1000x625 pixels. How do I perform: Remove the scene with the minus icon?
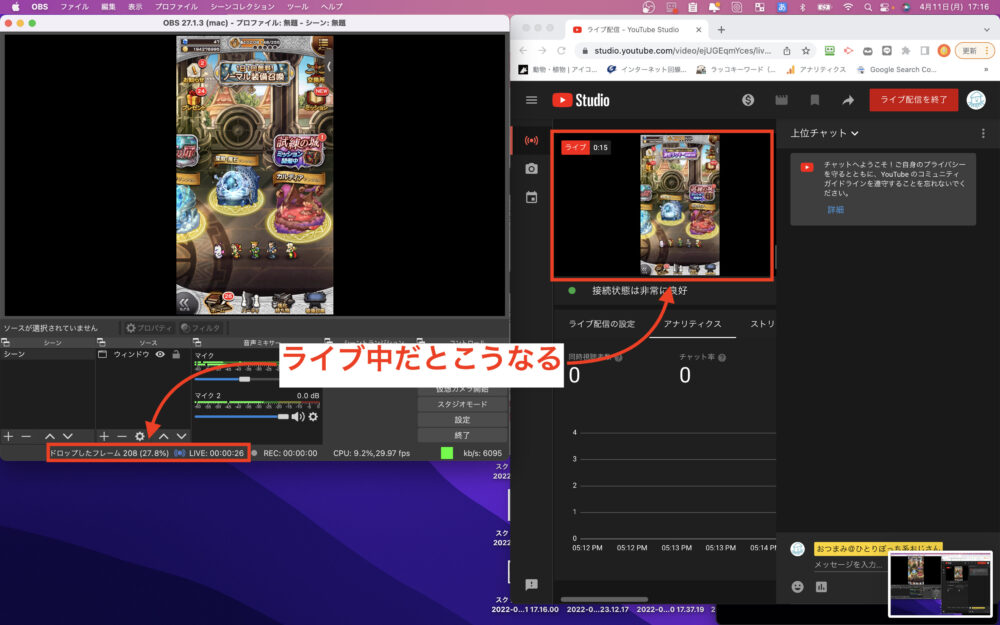26,436
